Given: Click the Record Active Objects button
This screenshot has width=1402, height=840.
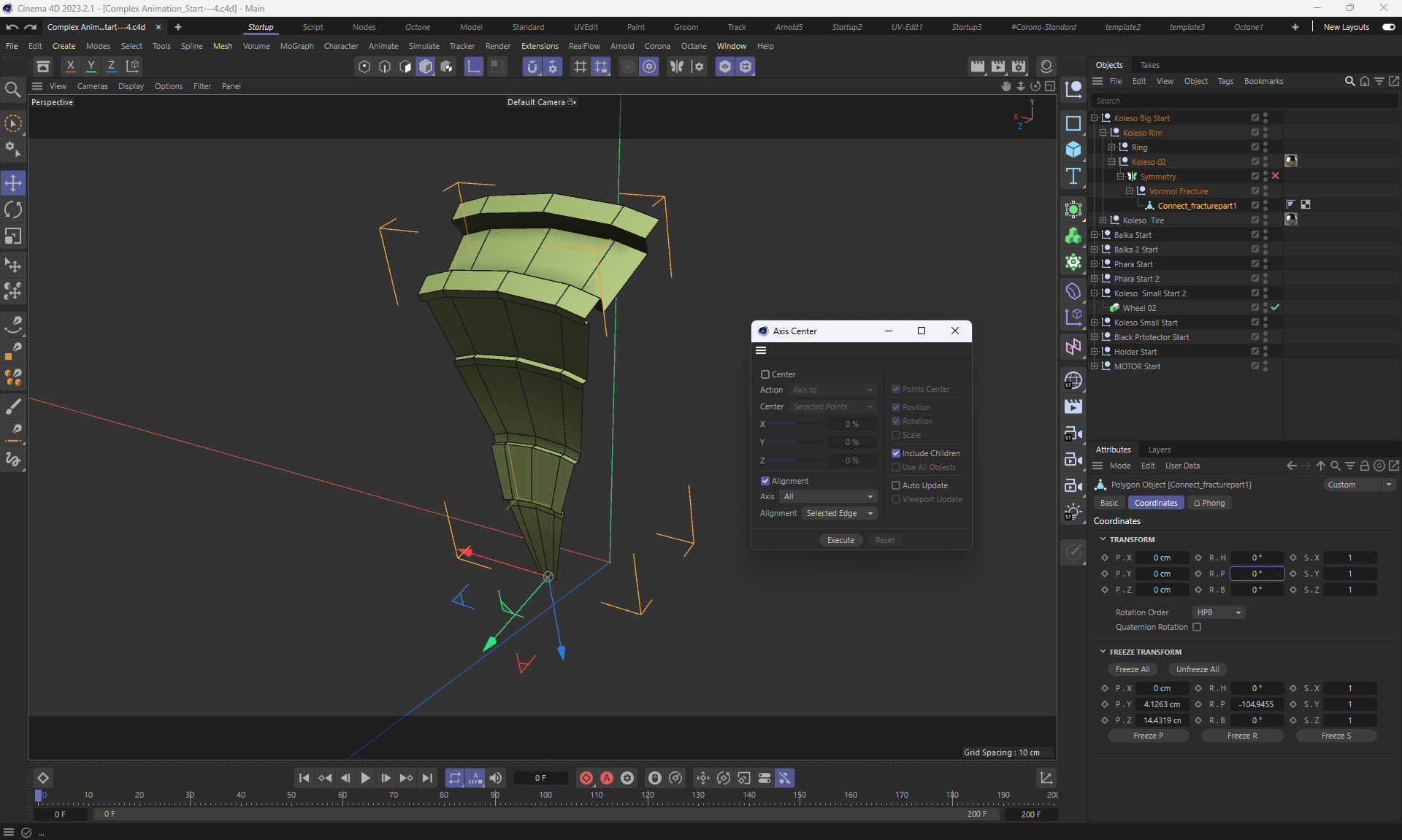Looking at the screenshot, I should coord(586,778).
